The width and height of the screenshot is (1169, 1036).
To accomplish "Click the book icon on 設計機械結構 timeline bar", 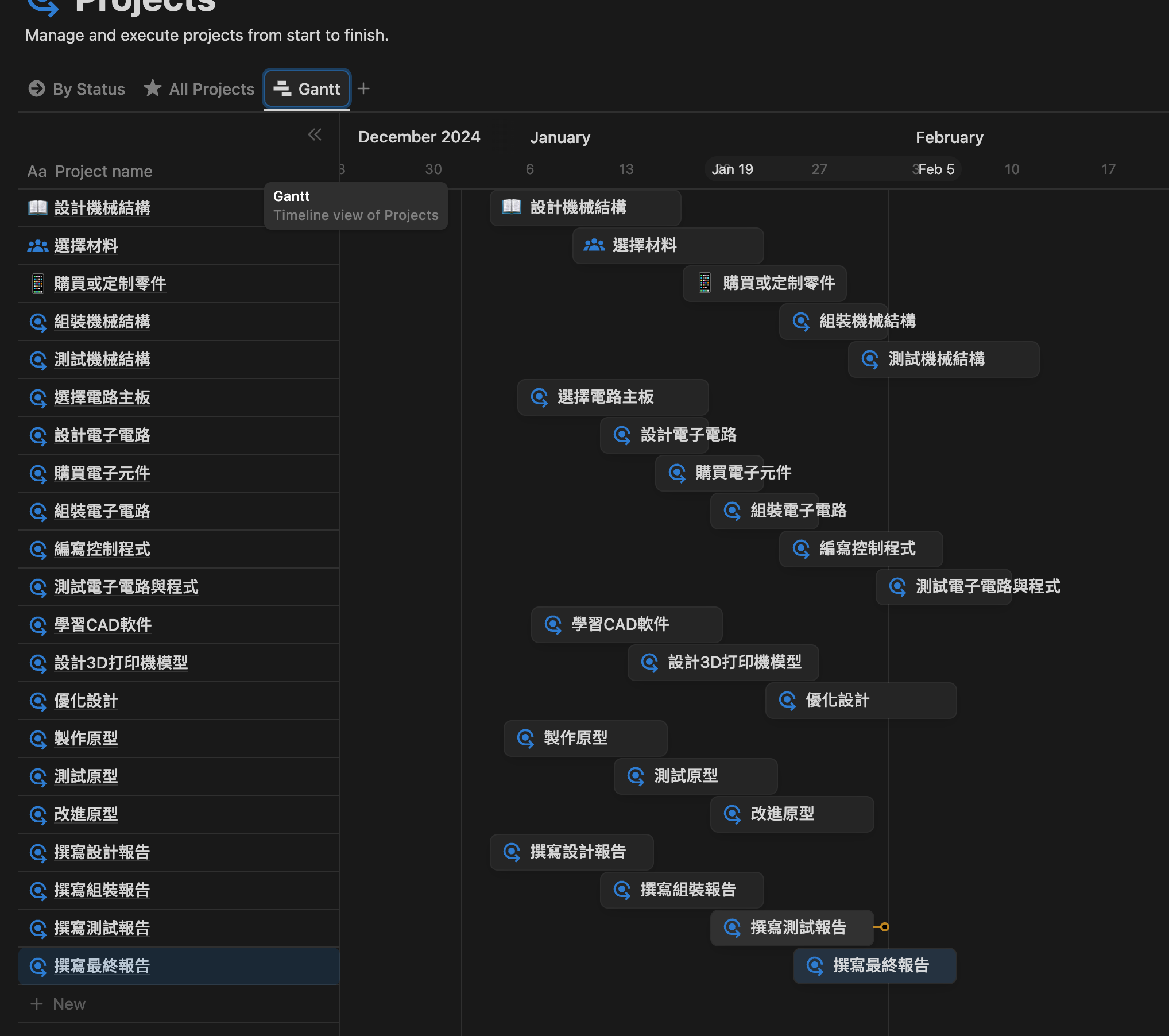I will click(x=511, y=207).
